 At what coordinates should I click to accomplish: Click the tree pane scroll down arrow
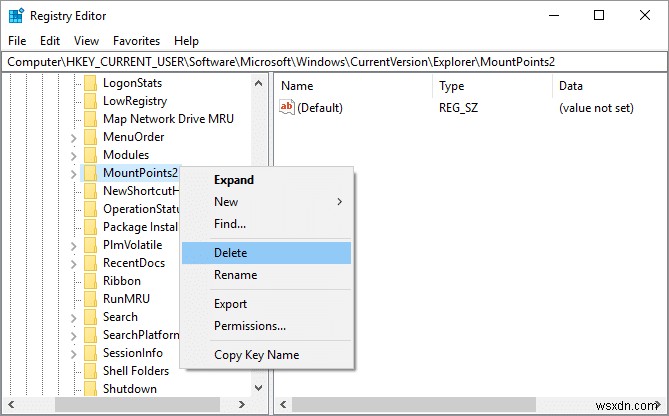coord(258,388)
